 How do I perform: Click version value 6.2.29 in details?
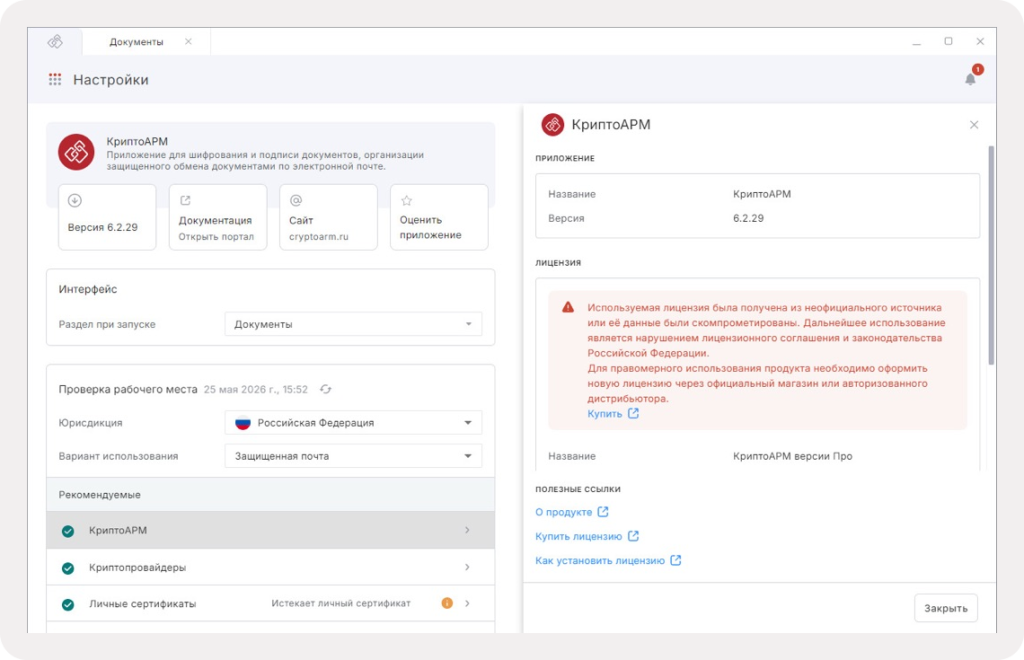[x=748, y=218]
